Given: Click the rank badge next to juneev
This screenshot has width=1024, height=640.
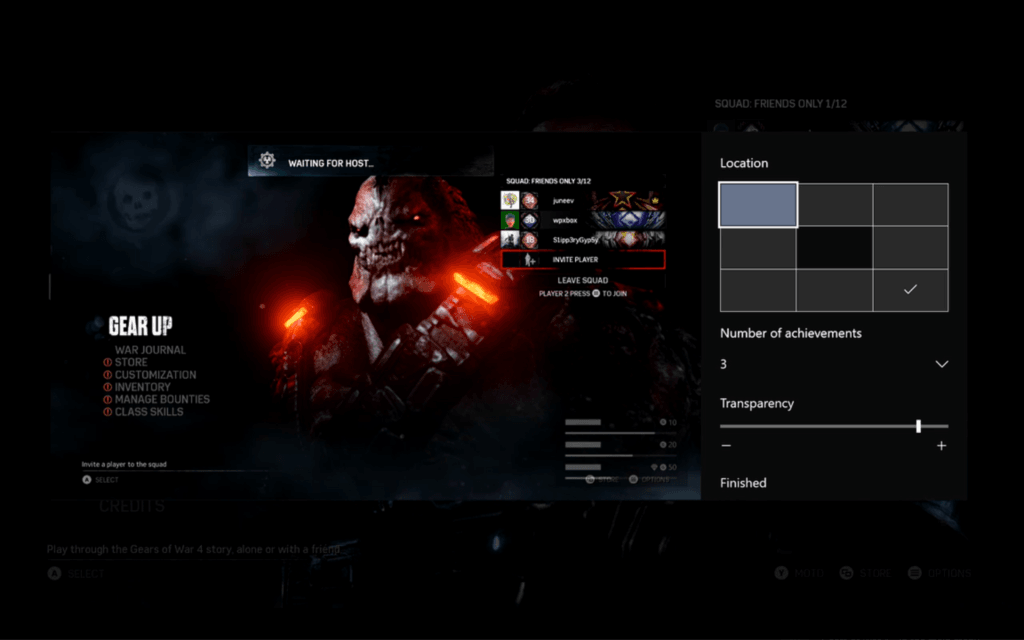Looking at the screenshot, I should (x=530, y=200).
